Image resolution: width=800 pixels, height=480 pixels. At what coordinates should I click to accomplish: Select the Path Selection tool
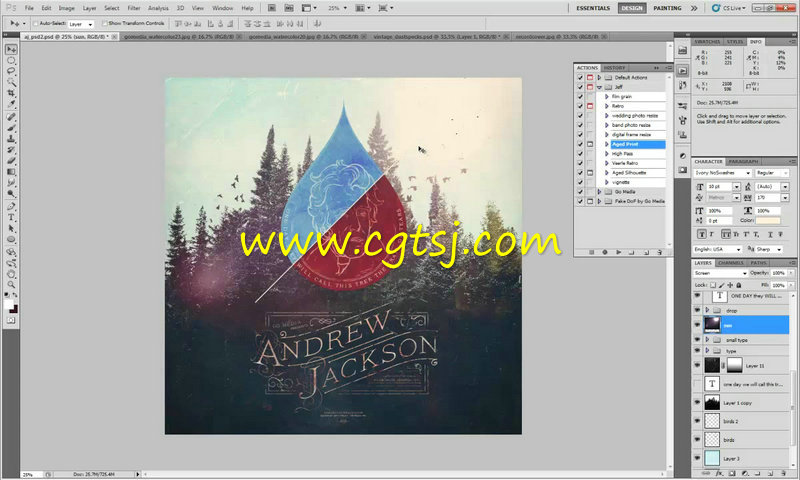point(11,229)
